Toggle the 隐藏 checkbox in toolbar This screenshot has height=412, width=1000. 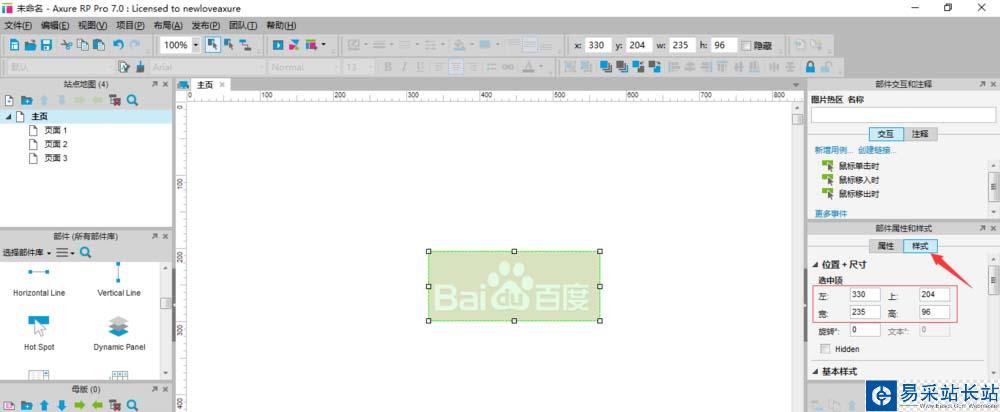pyautogui.click(x=747, y=46)
